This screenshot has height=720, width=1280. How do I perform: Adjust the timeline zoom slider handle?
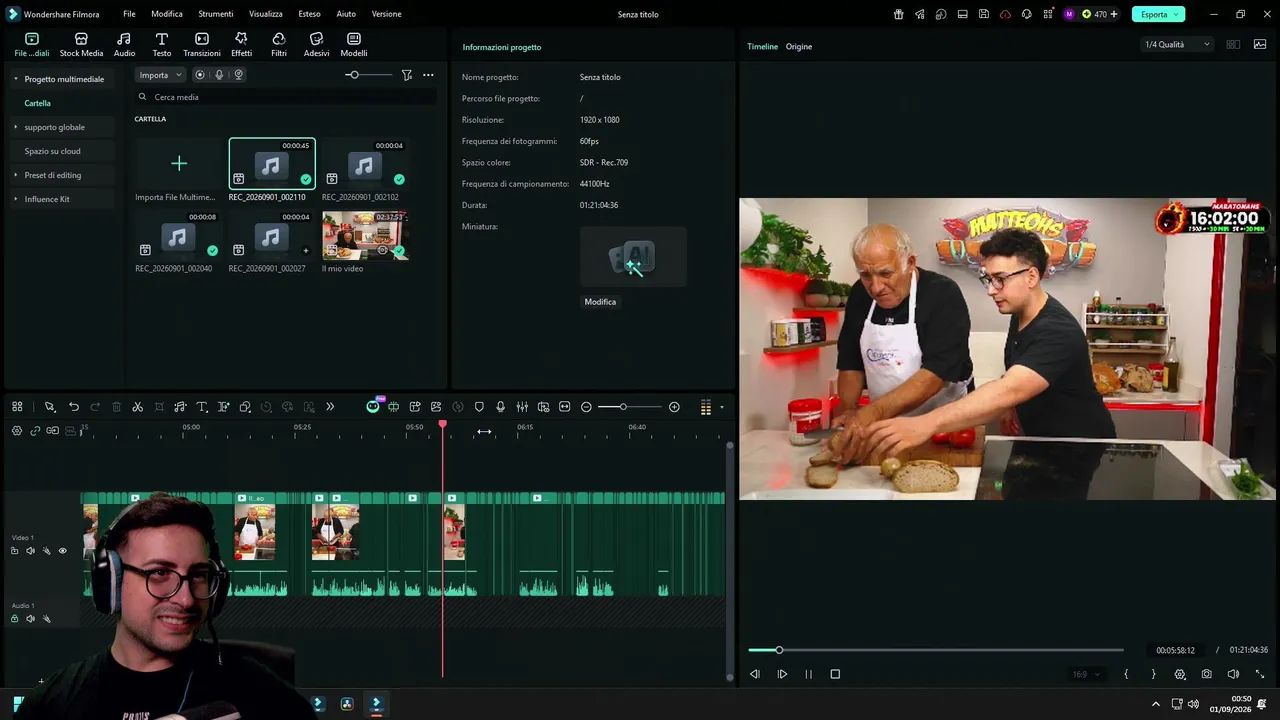pyautogui.click(x=623, y=407)
